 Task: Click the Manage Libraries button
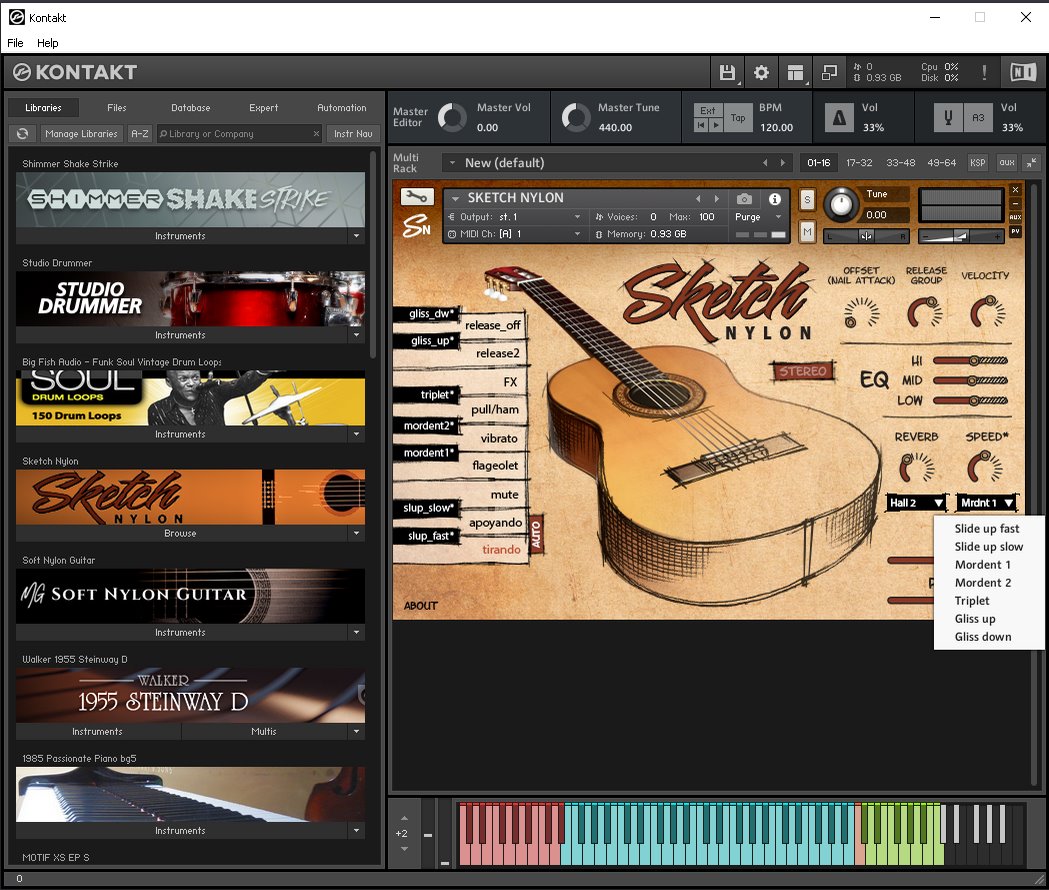[x=82, y=133]
